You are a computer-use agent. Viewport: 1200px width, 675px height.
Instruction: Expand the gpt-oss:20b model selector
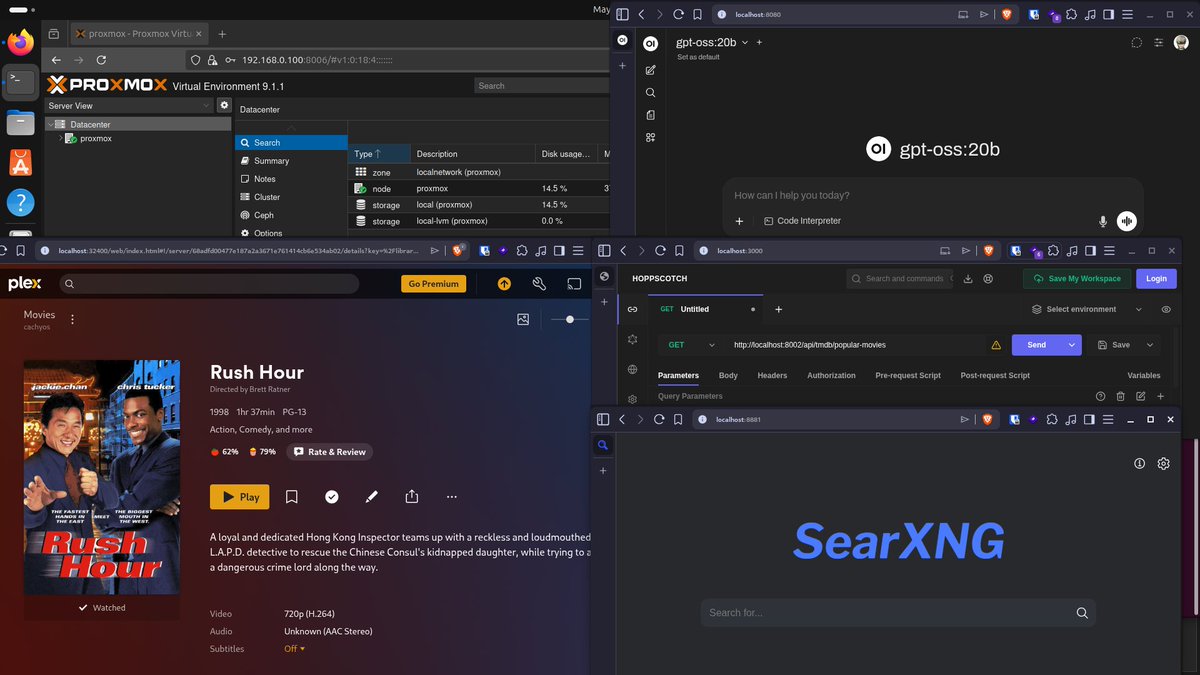pos(714,43)
